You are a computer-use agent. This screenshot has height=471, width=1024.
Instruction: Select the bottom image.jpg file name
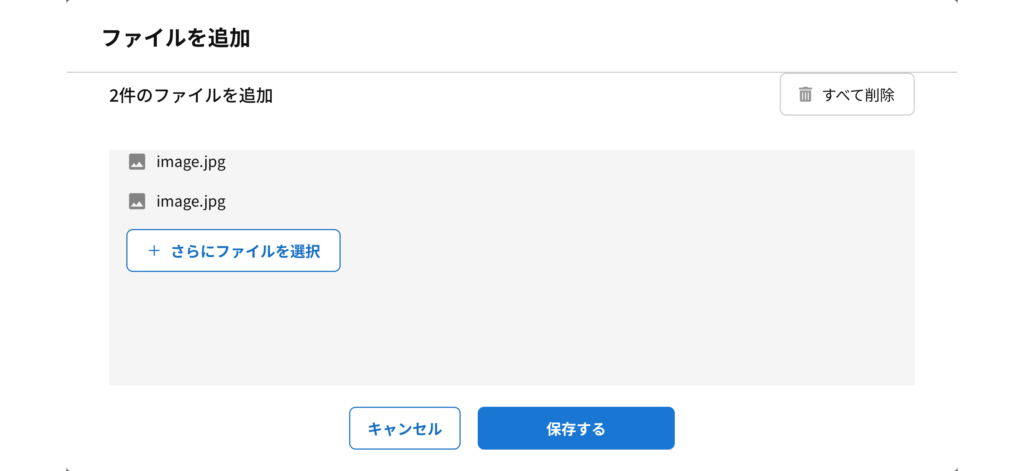pos(191,201)
